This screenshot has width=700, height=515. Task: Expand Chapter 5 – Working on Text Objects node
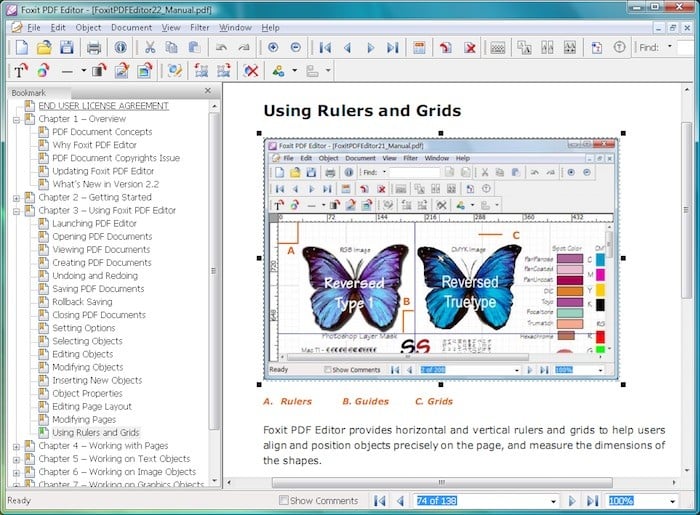click(x=17, y=460)
